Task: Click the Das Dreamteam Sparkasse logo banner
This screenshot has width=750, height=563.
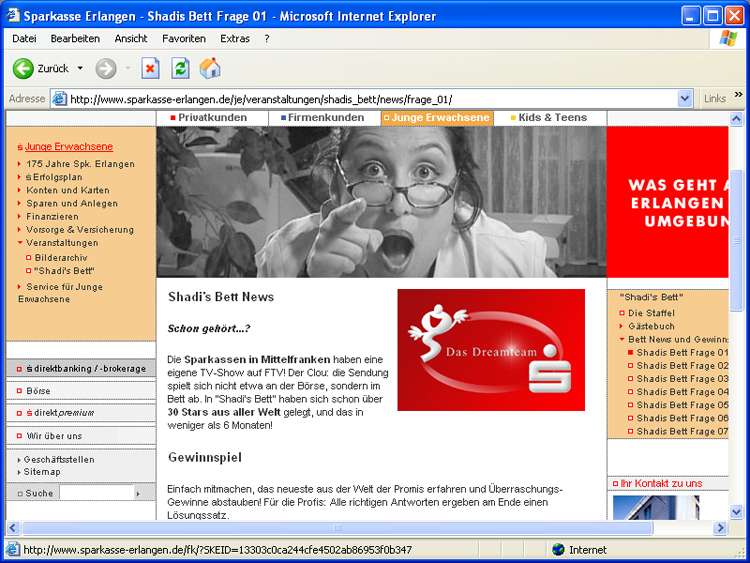Action: (490, 350)
